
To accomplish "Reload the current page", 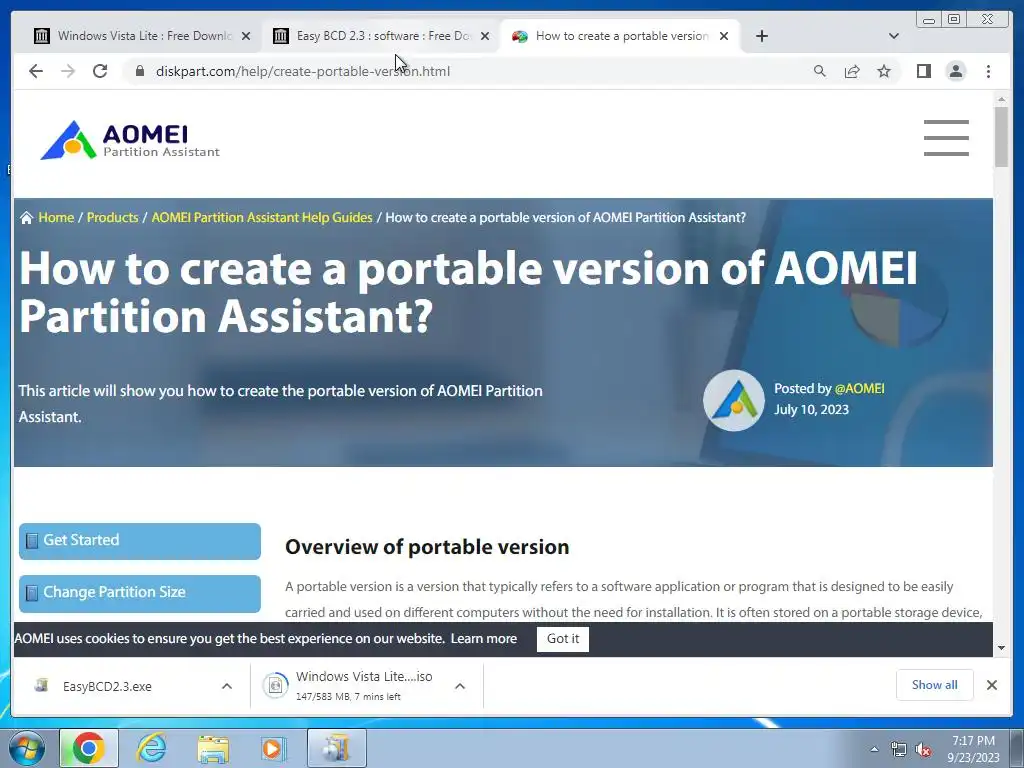I will pos(100,71).
